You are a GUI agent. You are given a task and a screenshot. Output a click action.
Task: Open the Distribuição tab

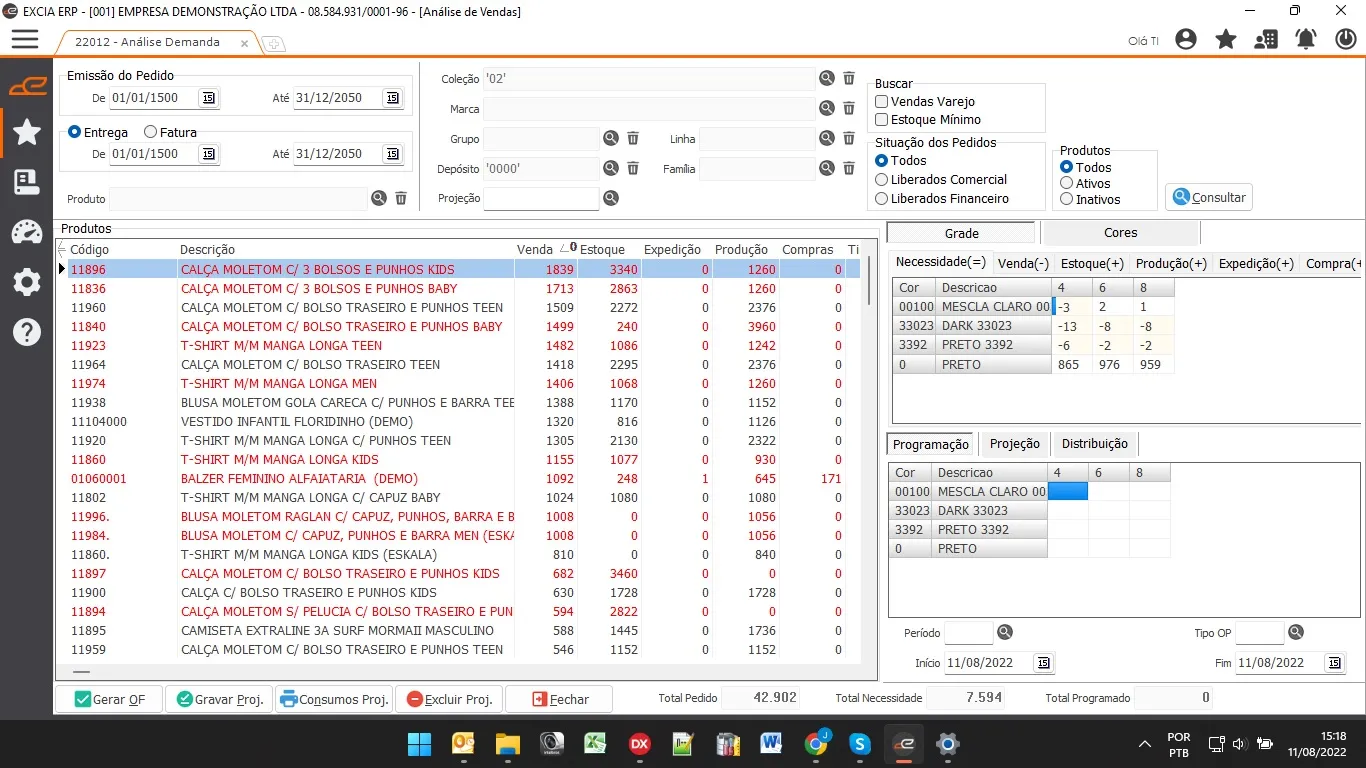tap(1094, 444)
